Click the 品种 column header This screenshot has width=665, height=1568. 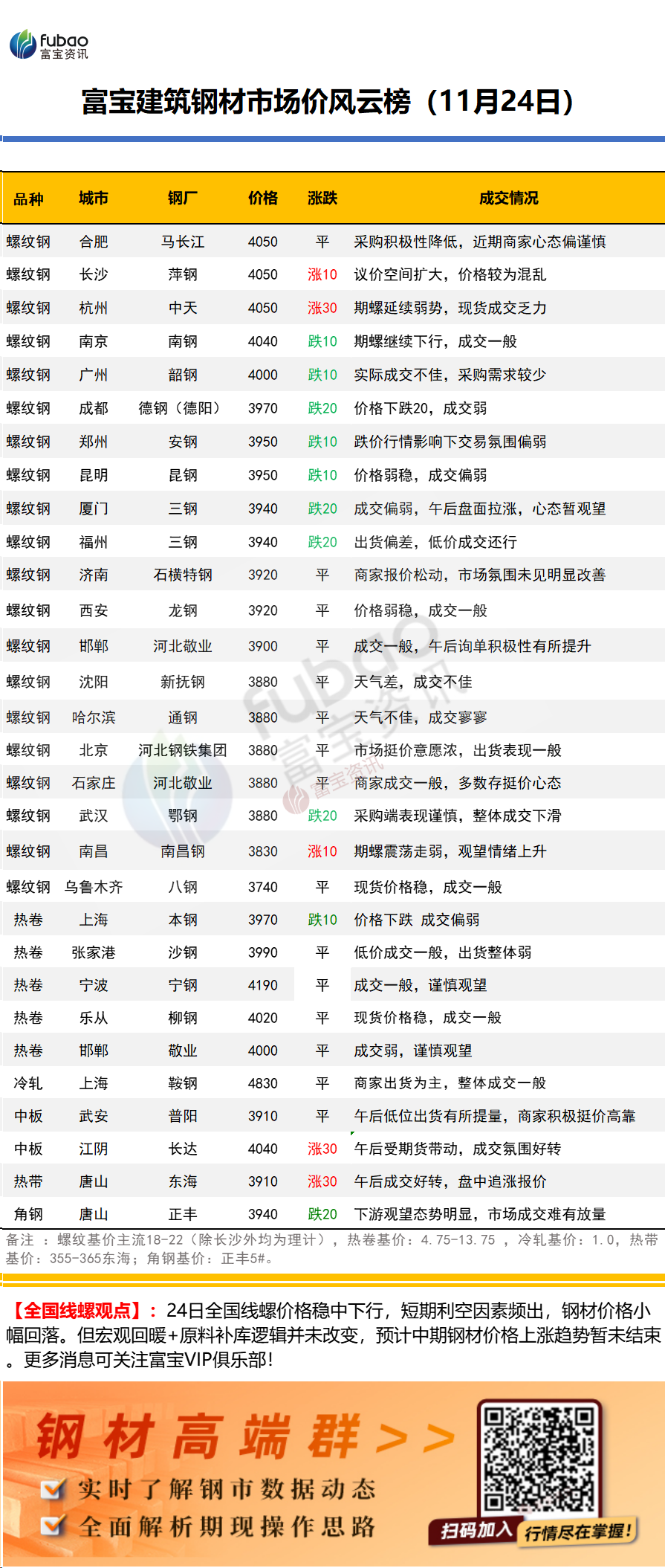(x=28, y=199)
